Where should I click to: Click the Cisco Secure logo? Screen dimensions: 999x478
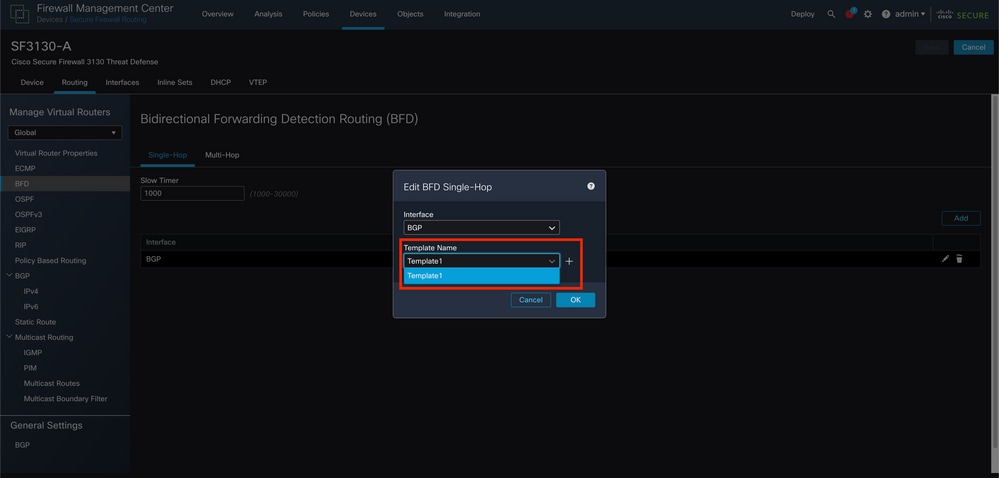point(962,14)
